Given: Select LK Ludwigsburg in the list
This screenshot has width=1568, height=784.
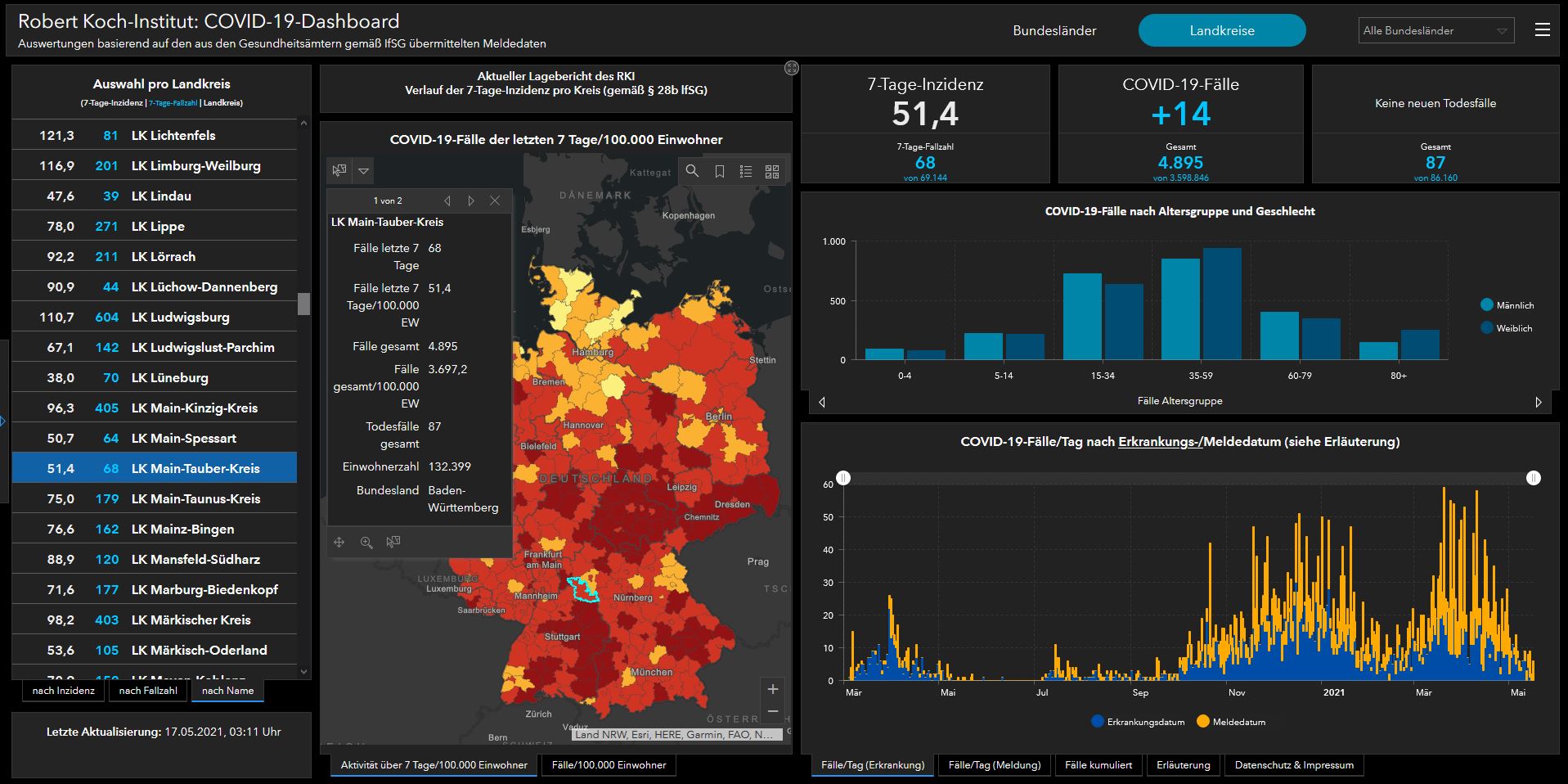Looking at the screenshot, I should click(x=155, y=317).
